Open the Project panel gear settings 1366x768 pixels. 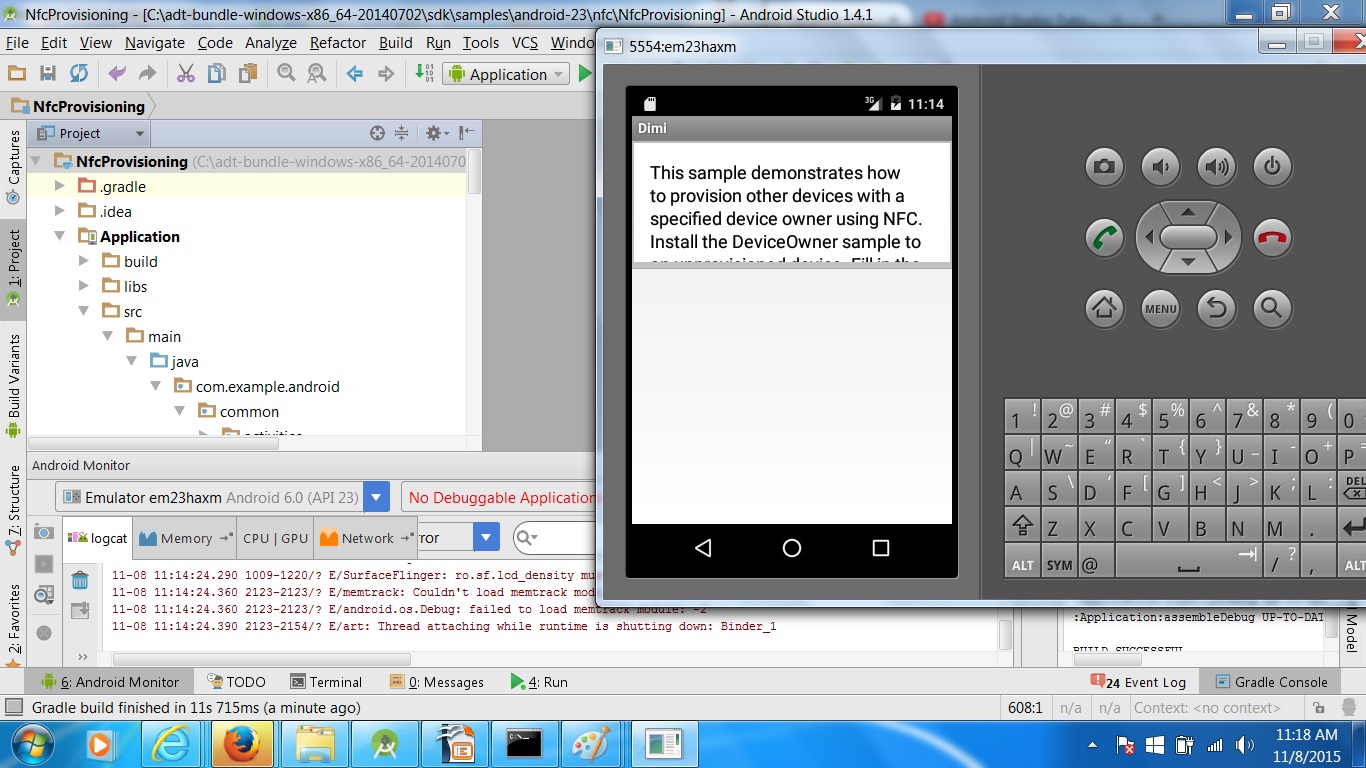pyautogui.click(x=437, y=133)
